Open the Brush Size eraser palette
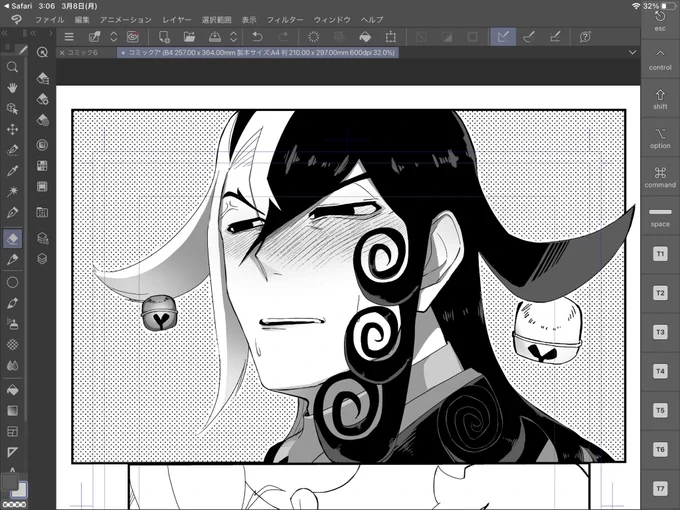Viewport: 680px width, 510px height. 42,120
